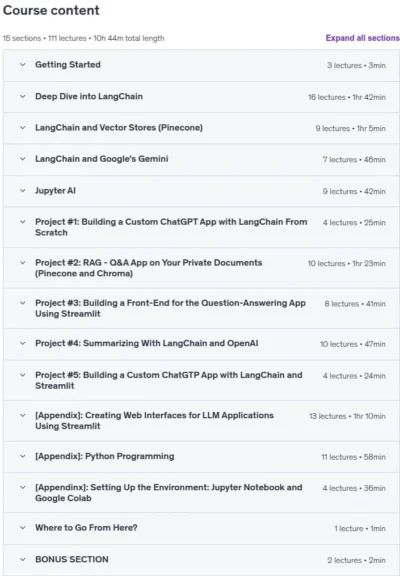Open Project #4: Summarizing With LangChain title

[147, 343]
